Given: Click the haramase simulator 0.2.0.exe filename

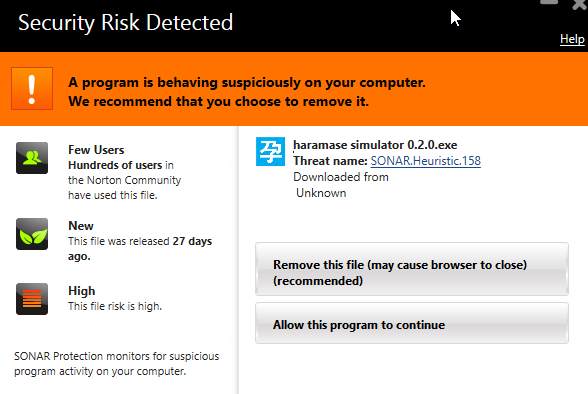Looking at the screenshot, I should click(375, 145).
